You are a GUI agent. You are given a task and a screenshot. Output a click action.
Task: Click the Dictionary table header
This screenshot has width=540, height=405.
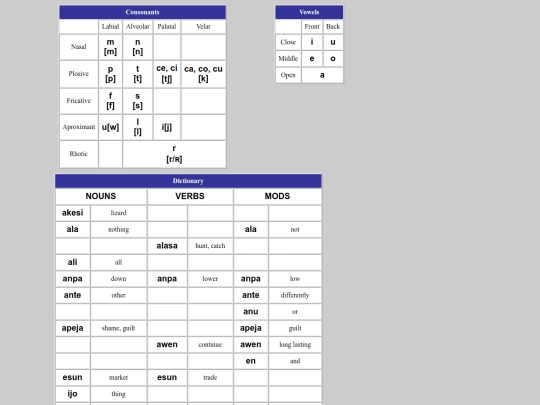click(188, 181)
